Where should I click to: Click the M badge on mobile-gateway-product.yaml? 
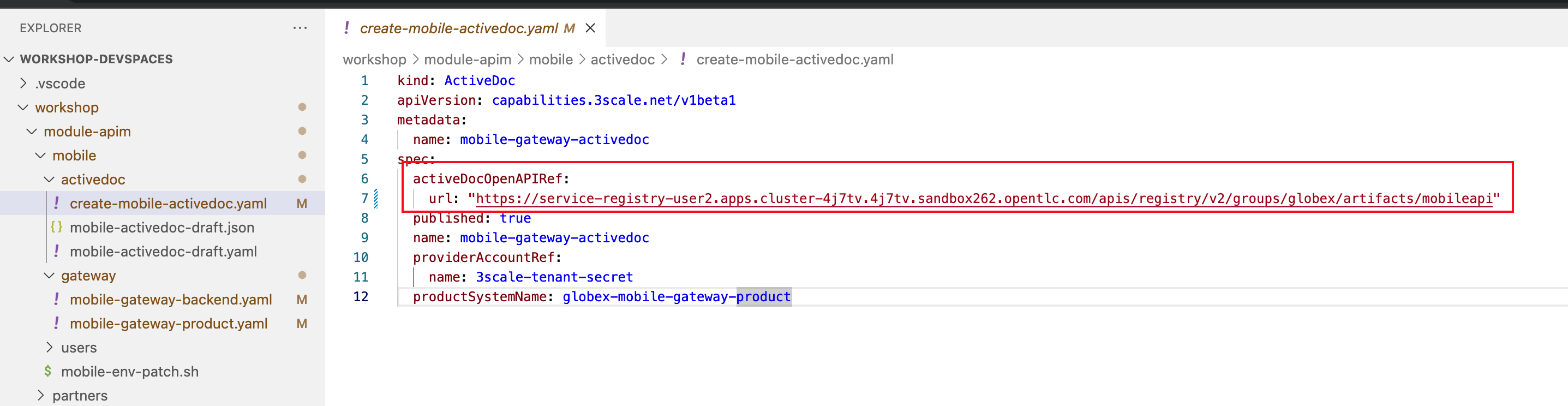point(301,323)
